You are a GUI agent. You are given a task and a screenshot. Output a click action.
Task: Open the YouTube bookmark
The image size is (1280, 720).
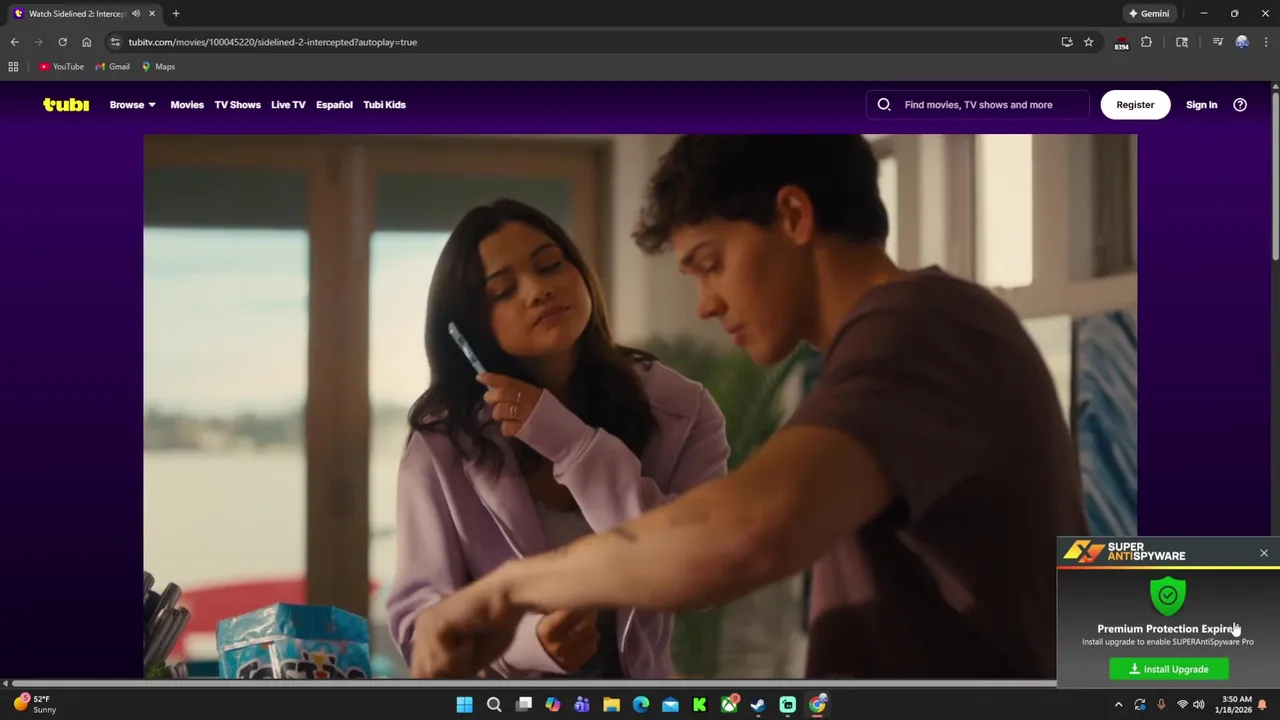point(61,67)
